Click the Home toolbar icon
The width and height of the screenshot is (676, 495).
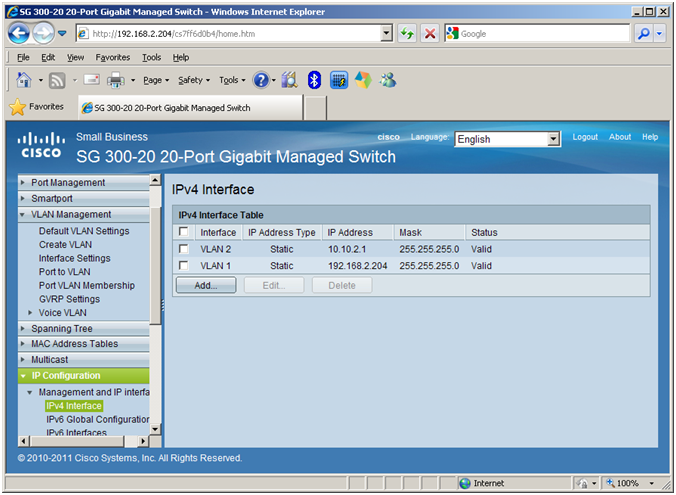(x=24, y=80)
